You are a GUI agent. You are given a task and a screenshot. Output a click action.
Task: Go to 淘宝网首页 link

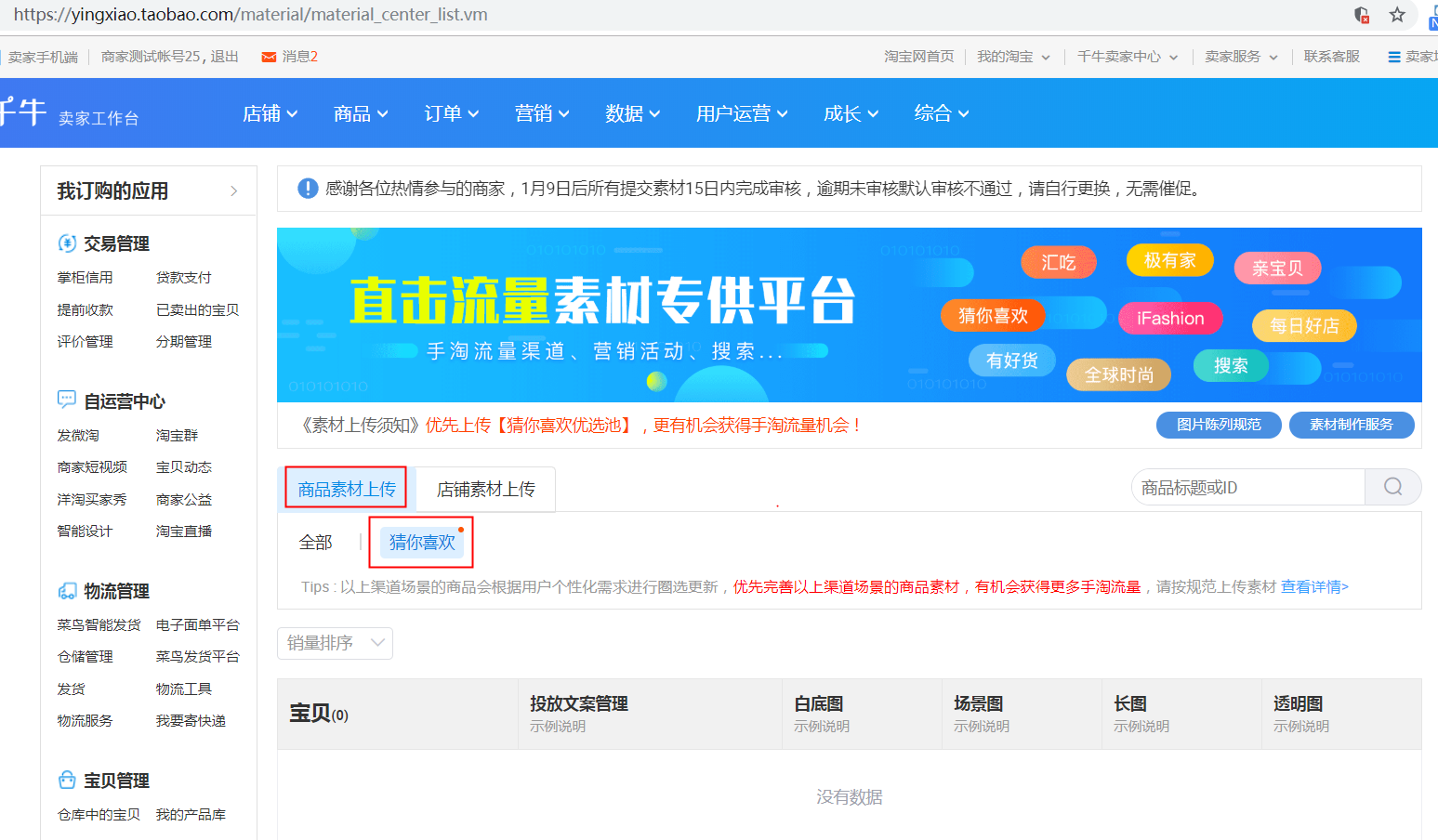(918, 57)
